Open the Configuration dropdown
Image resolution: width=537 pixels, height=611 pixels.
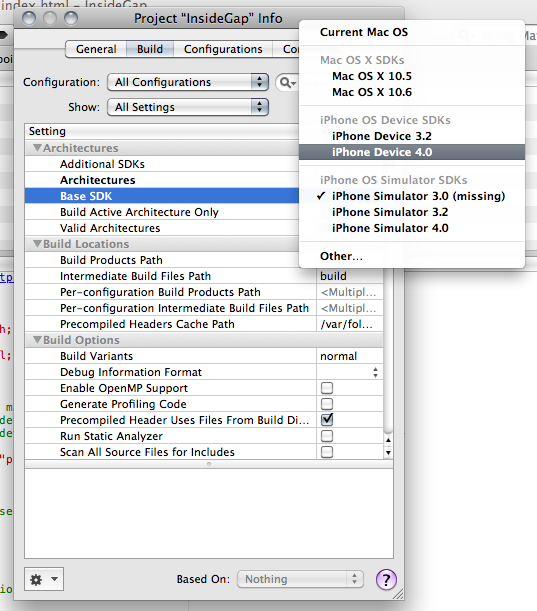[188, 82]
